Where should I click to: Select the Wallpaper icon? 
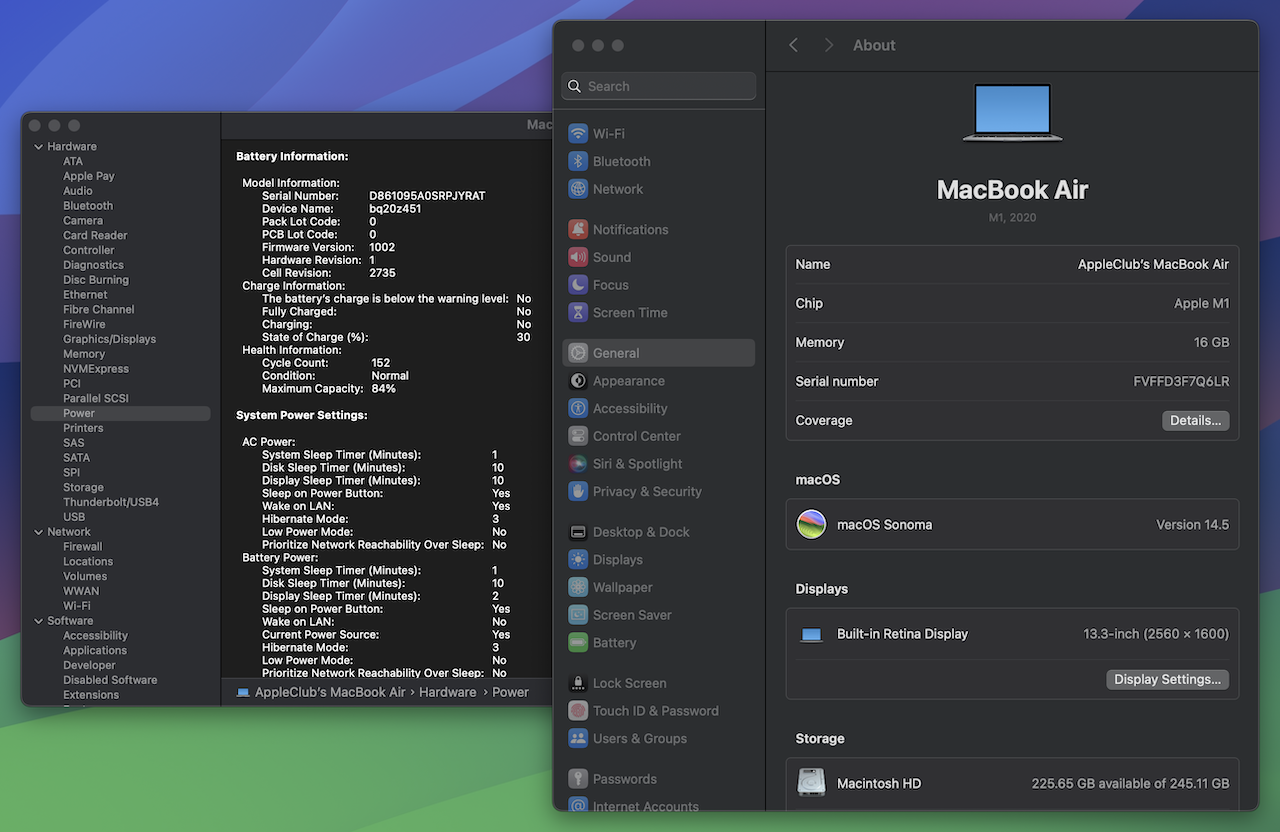[578, 587]
